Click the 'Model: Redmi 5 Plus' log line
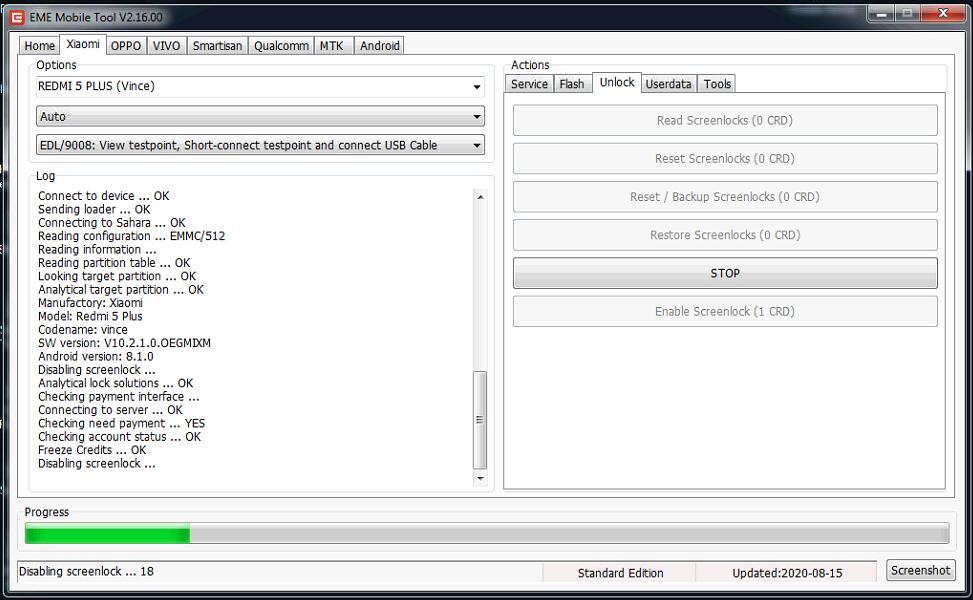The height and width of the screenshot is (600, 973). [90, 316]
